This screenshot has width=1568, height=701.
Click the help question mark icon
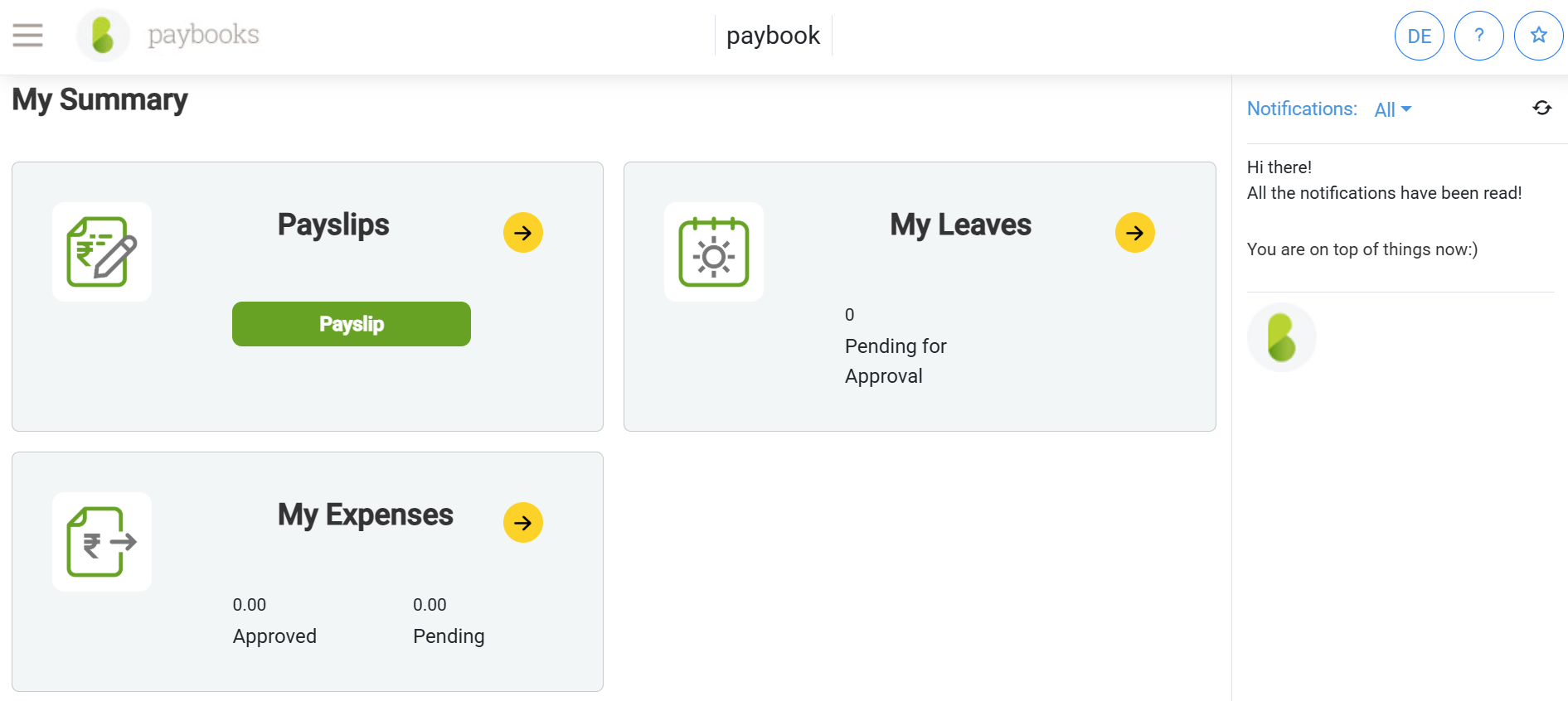pyautogui.click(x=1479, y=35)
